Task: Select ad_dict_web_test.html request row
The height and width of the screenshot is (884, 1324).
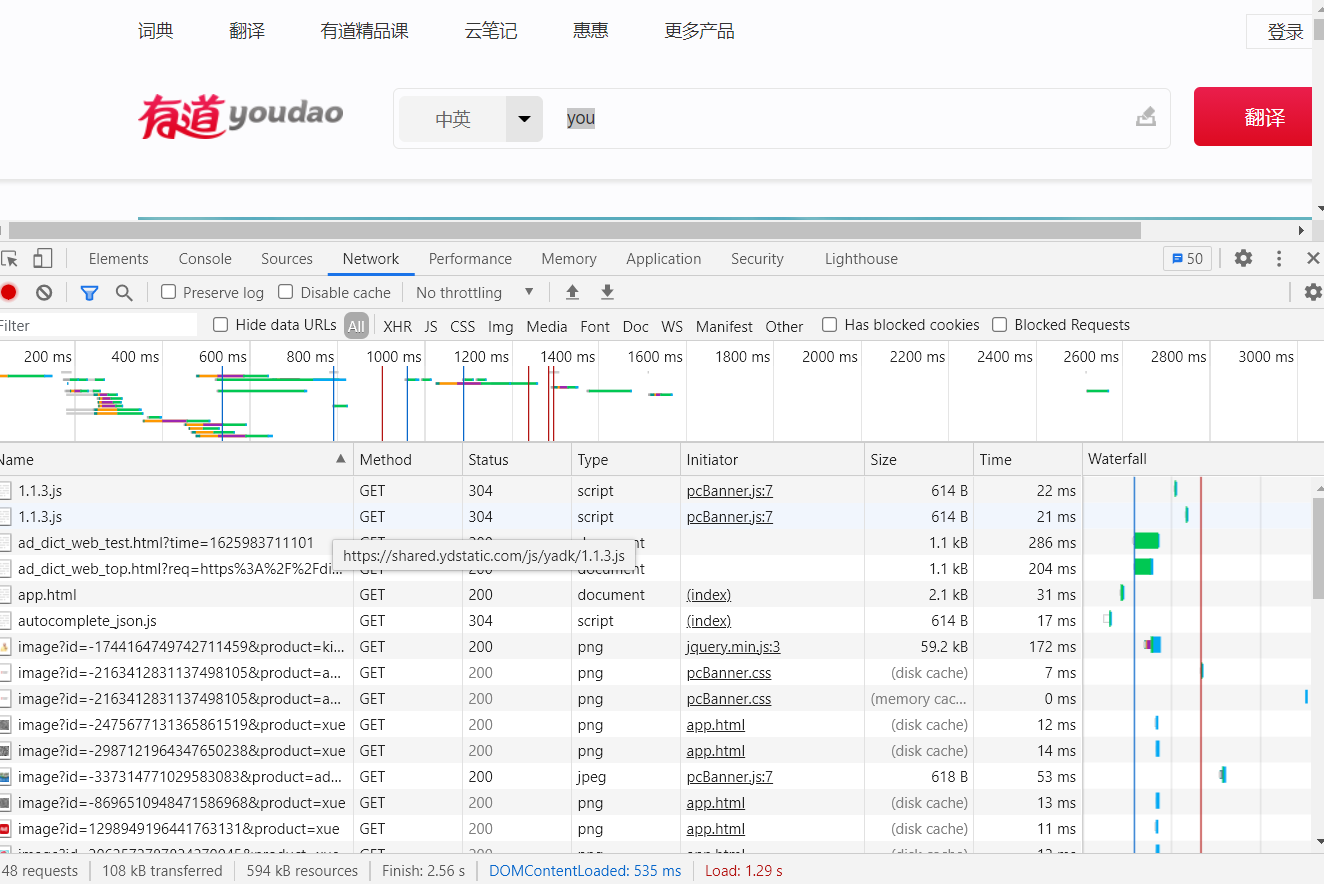Action: tap(655, 543)
